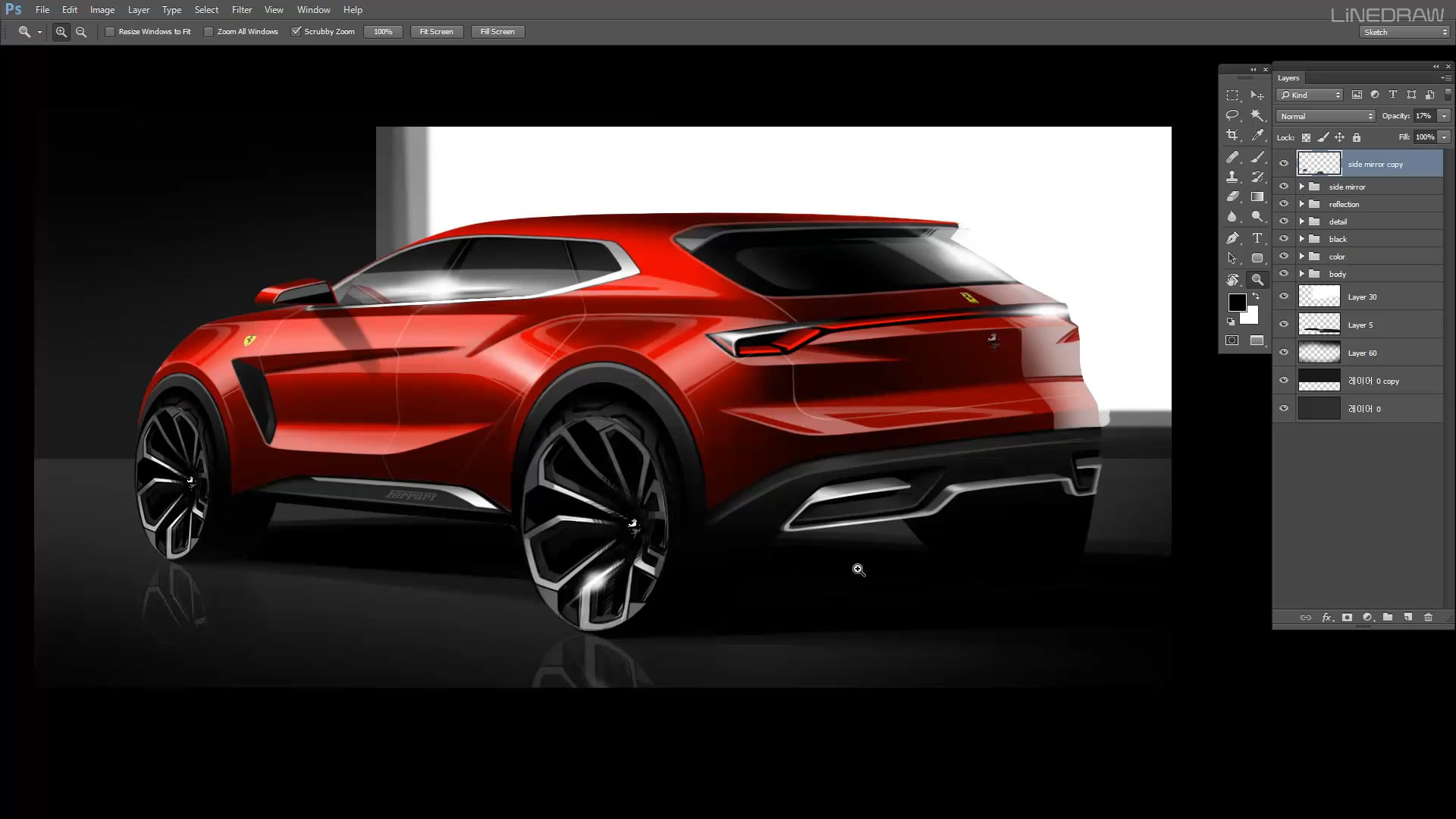Select the Hand tool

[x=1232, y=279]
